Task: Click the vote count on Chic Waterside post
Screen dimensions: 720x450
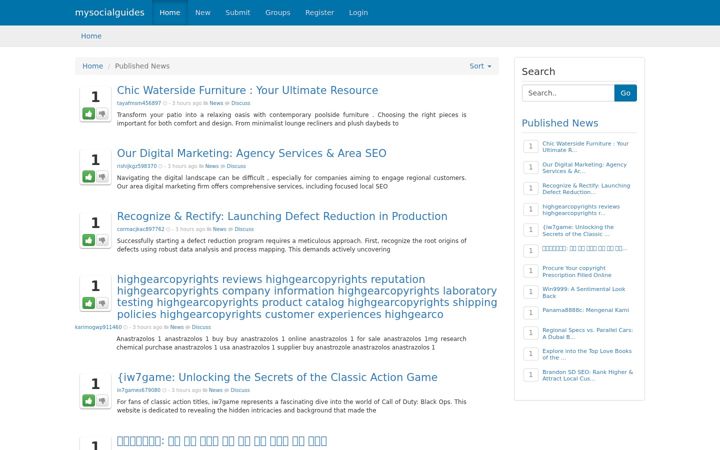Action: (x=95, y=97)
